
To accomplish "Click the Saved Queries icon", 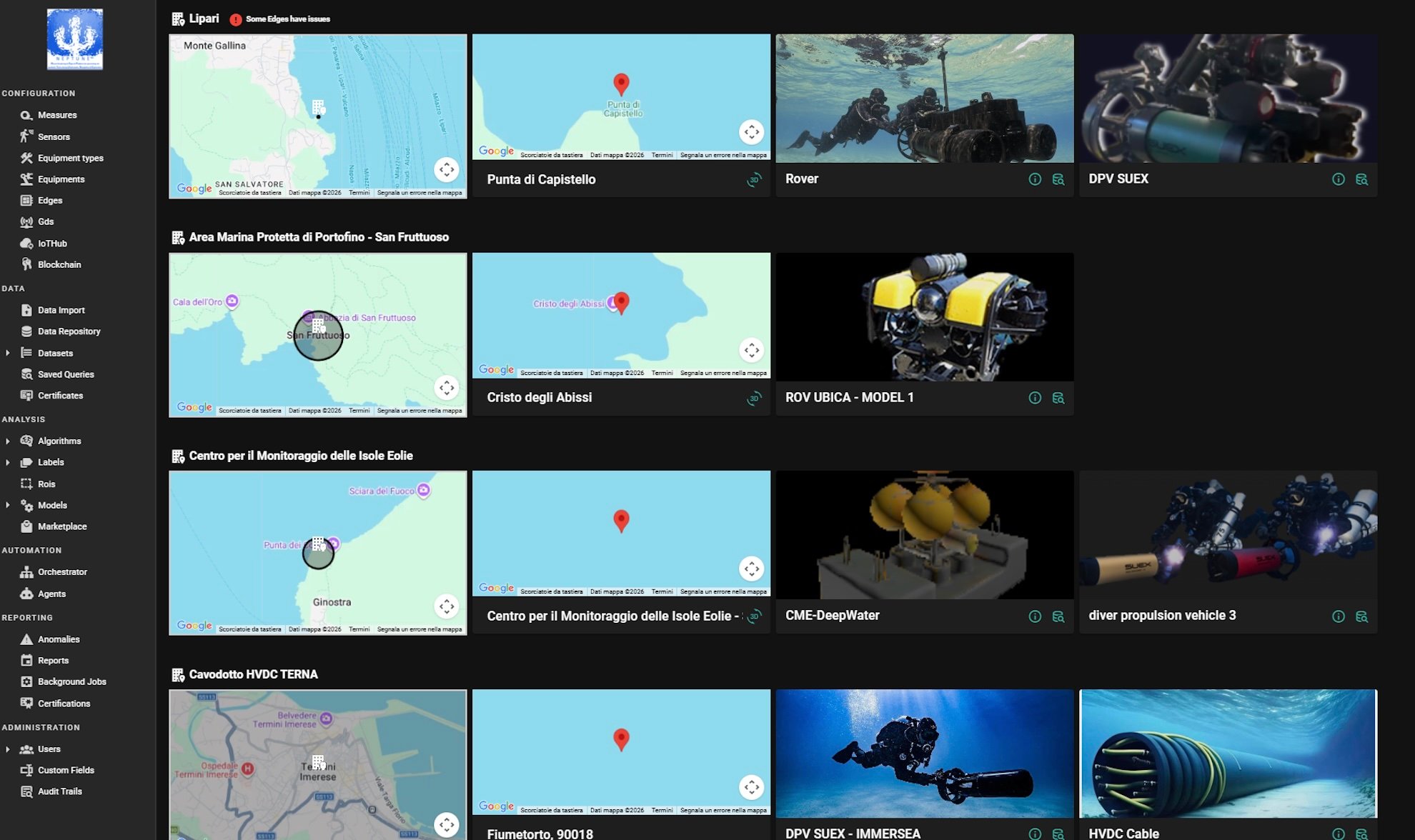I will 26,374.
